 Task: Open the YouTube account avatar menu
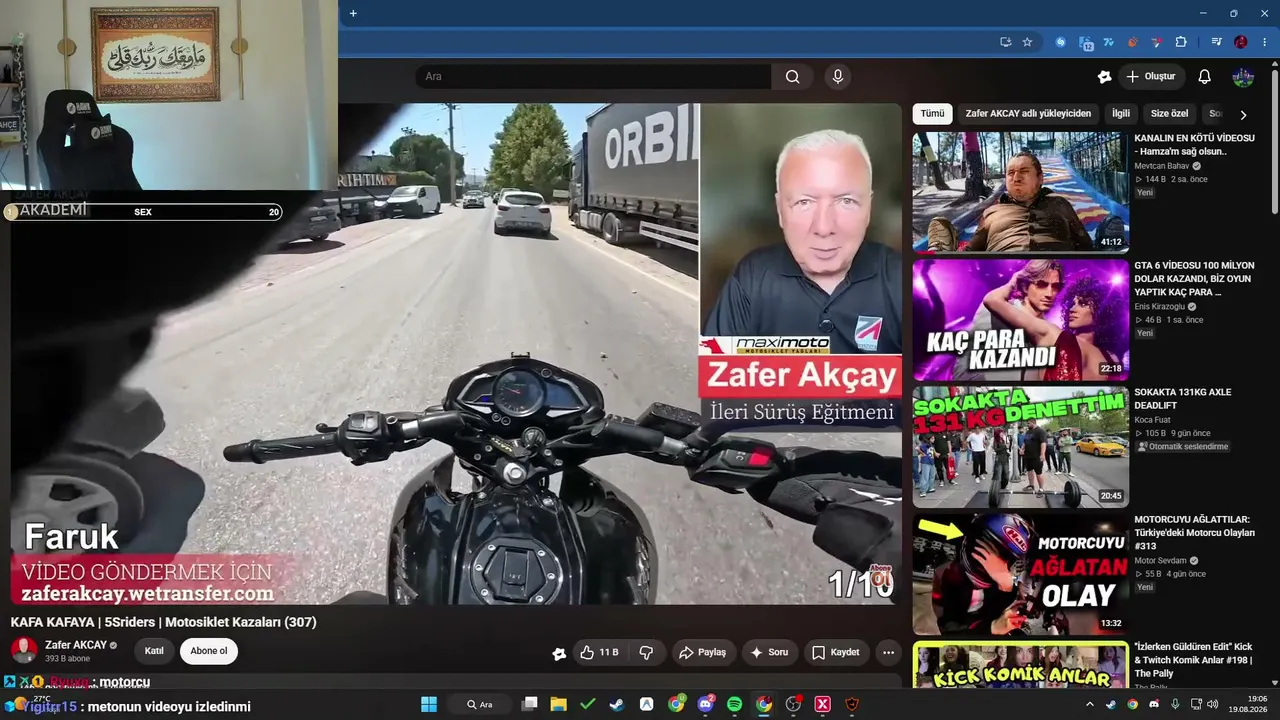tap(1243, 77)
